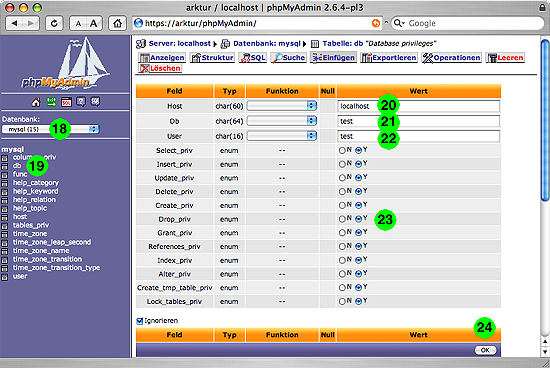Go to the Suche tab
Viewport: 550px width, 368px height.
(288, 58)
